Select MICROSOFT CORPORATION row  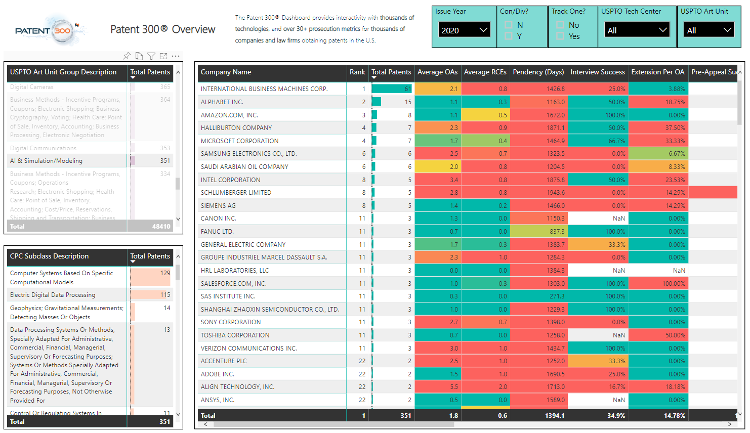467,141
